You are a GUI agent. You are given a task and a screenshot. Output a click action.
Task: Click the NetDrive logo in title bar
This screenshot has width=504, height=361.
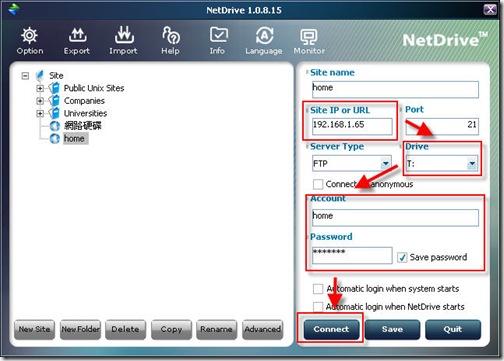coord(14,9)
